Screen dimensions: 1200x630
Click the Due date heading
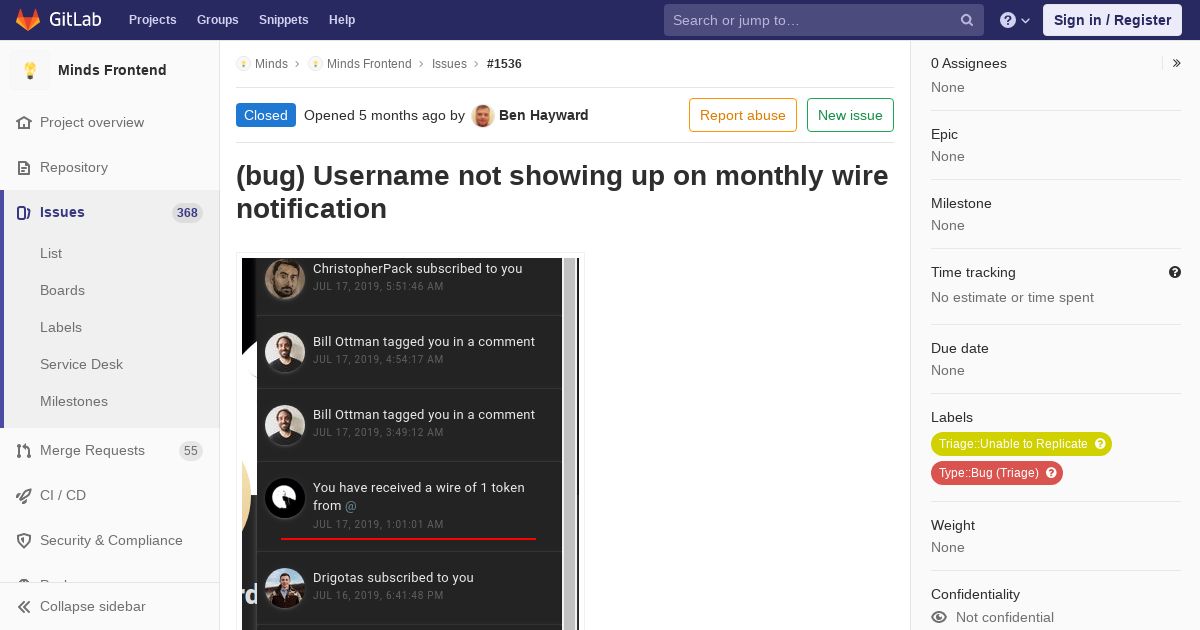point(960,348)
